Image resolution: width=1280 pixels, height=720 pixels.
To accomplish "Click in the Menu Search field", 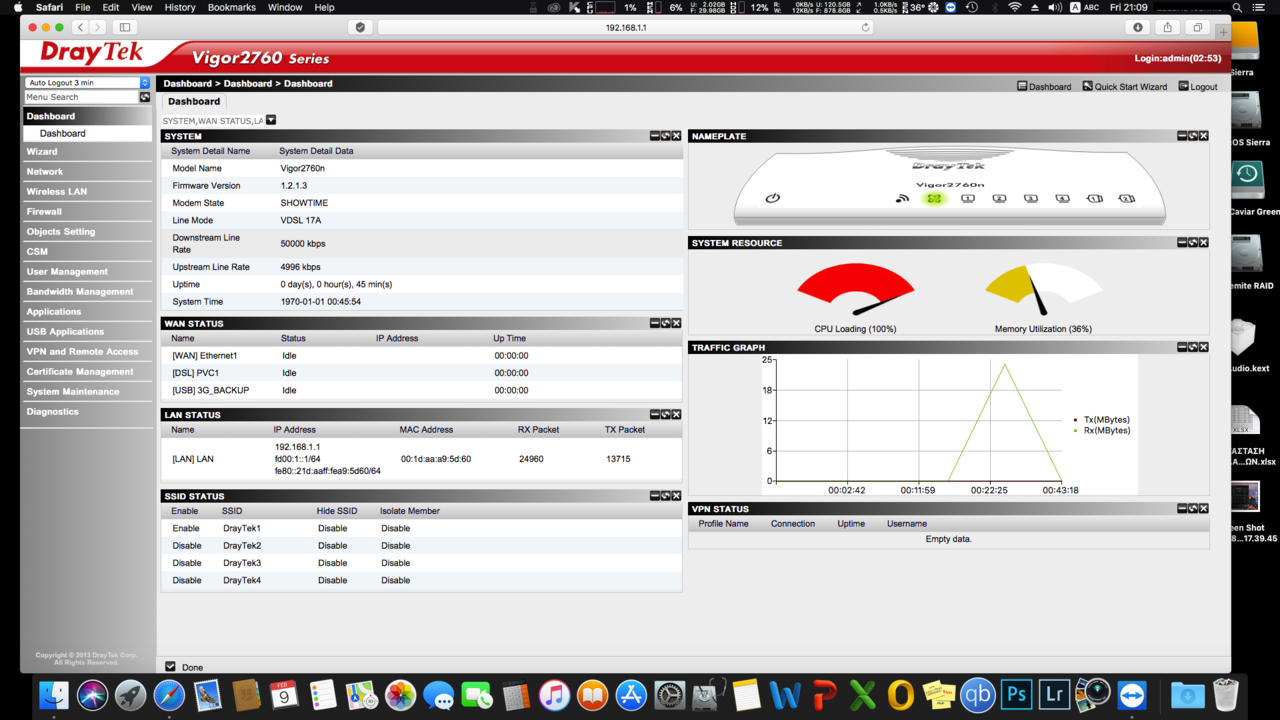I will [81, 97].
